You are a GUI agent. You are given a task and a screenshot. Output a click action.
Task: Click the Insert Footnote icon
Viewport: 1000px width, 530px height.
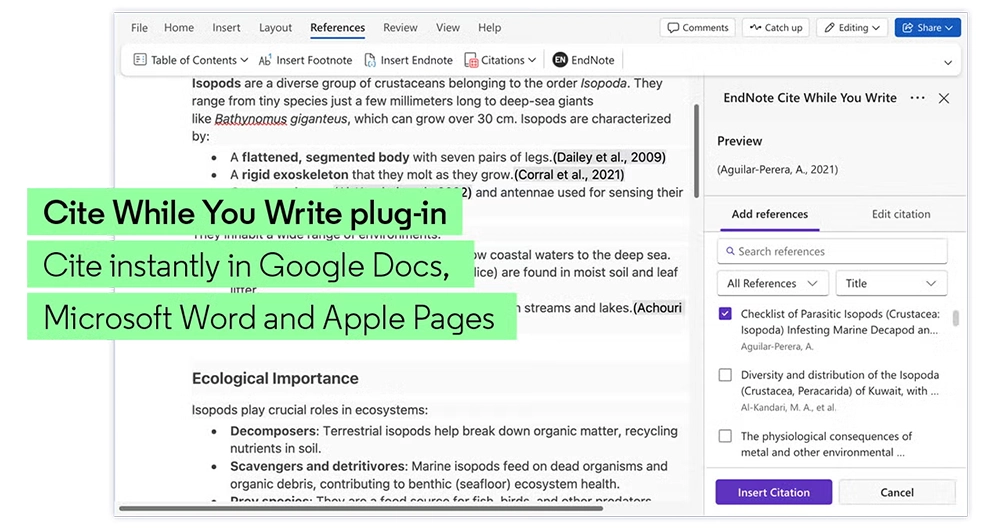[x=265, y=60]
